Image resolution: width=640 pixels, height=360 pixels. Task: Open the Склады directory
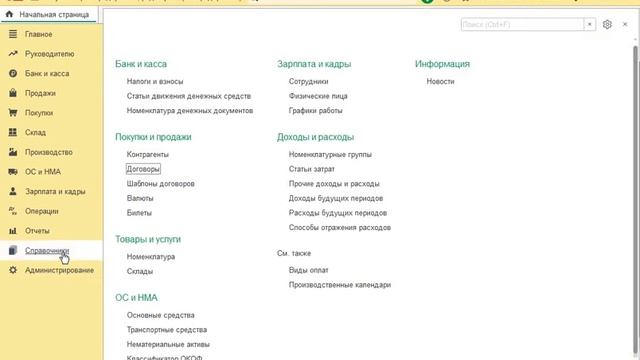[140, 271]
